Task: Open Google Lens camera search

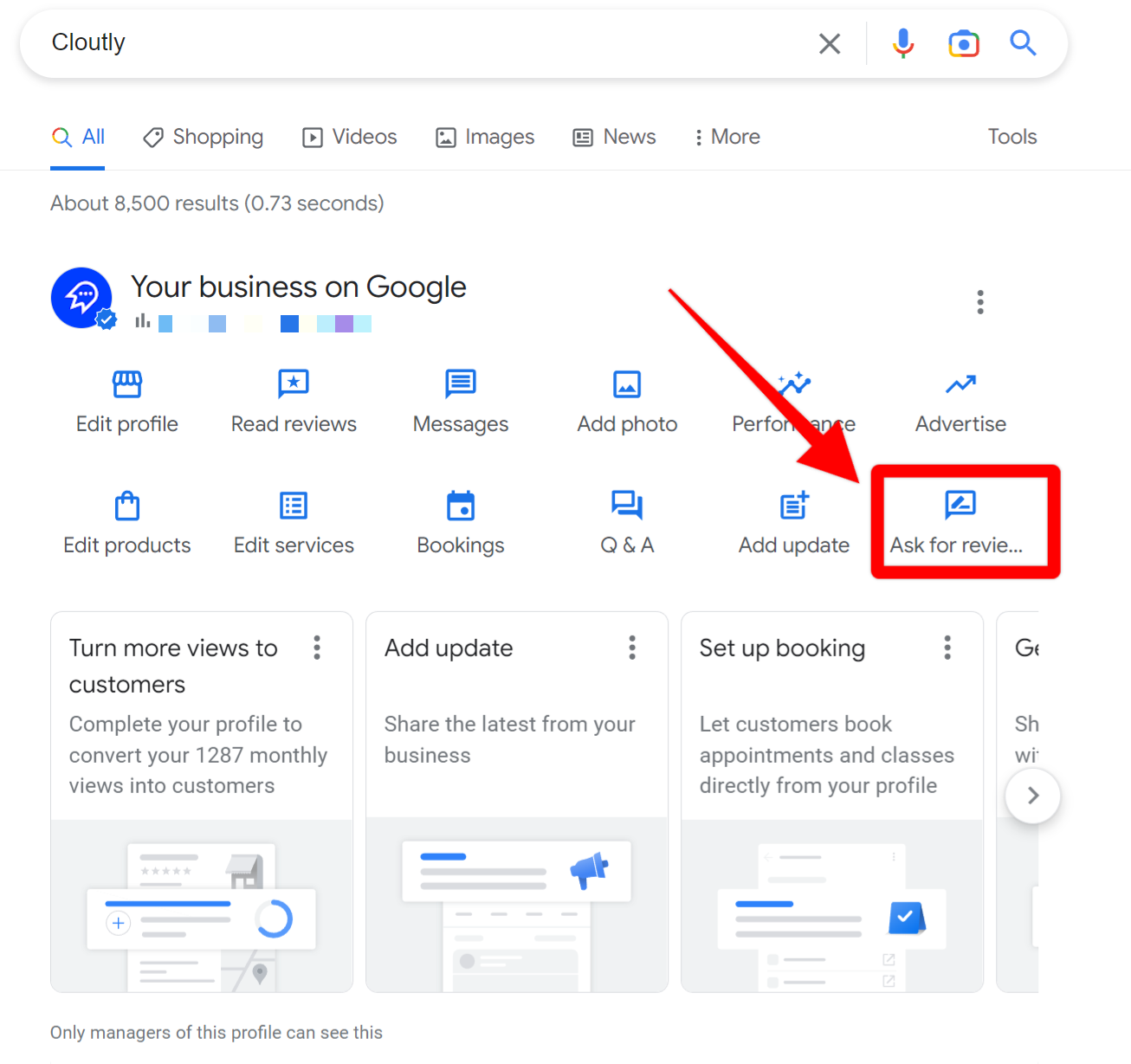Action: 963,42
